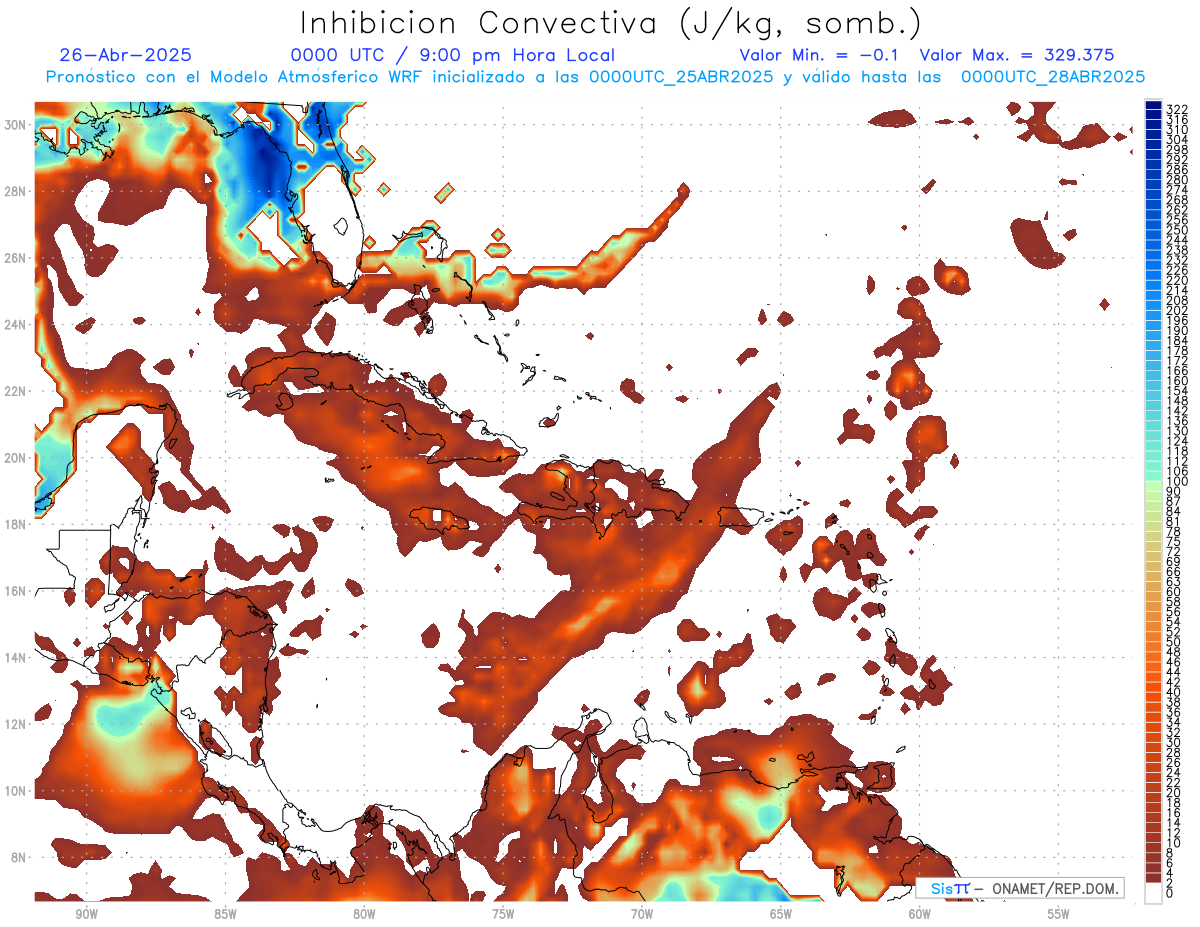Image resolution: width=1200 pixels, height=927 pixels.
Task: Click the "75W" longitude label
Action: [x=502, y=914]
